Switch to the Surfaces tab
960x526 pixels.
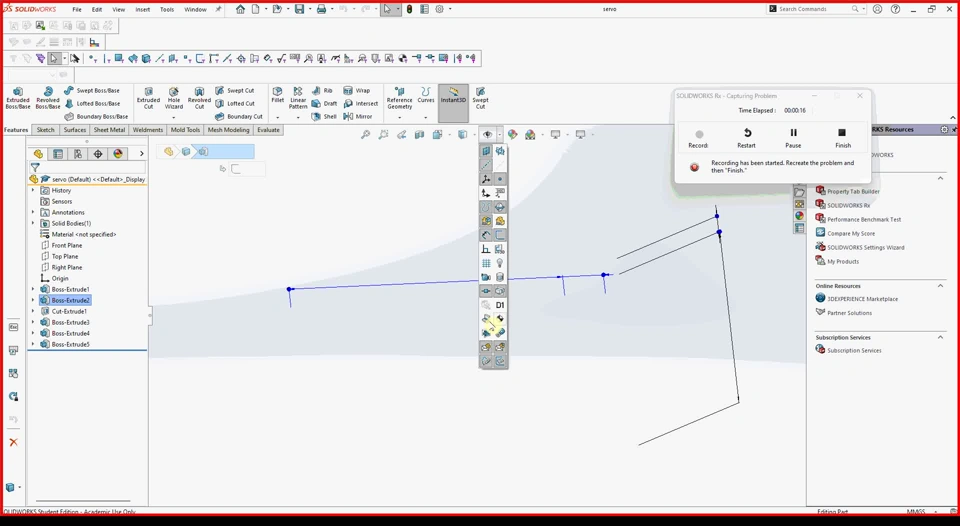(x=75, y=130)
